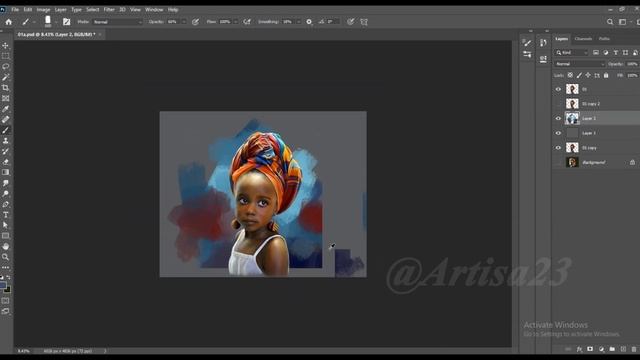Toggle lock all padlock icon
This screenshot has width=640, height=360.
[x=606, y=76]
